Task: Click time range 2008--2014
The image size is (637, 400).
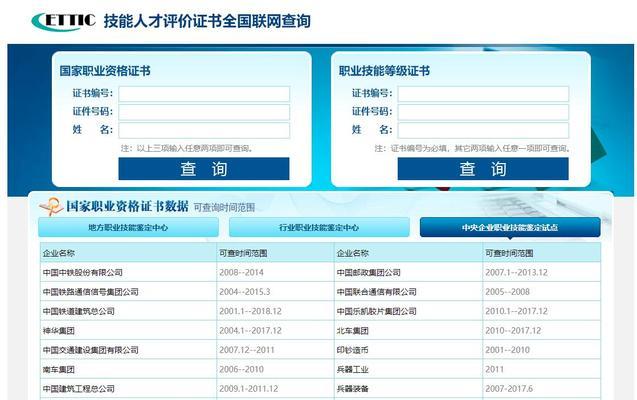Action: point(241,272)
